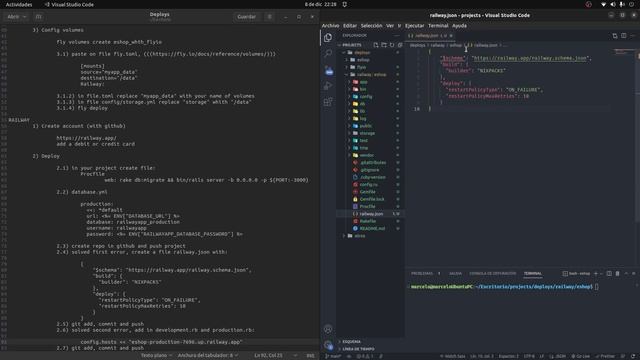Click the terminal prompt input area
Viewport: 640px width, 360px height.
(x=596, y=287)
